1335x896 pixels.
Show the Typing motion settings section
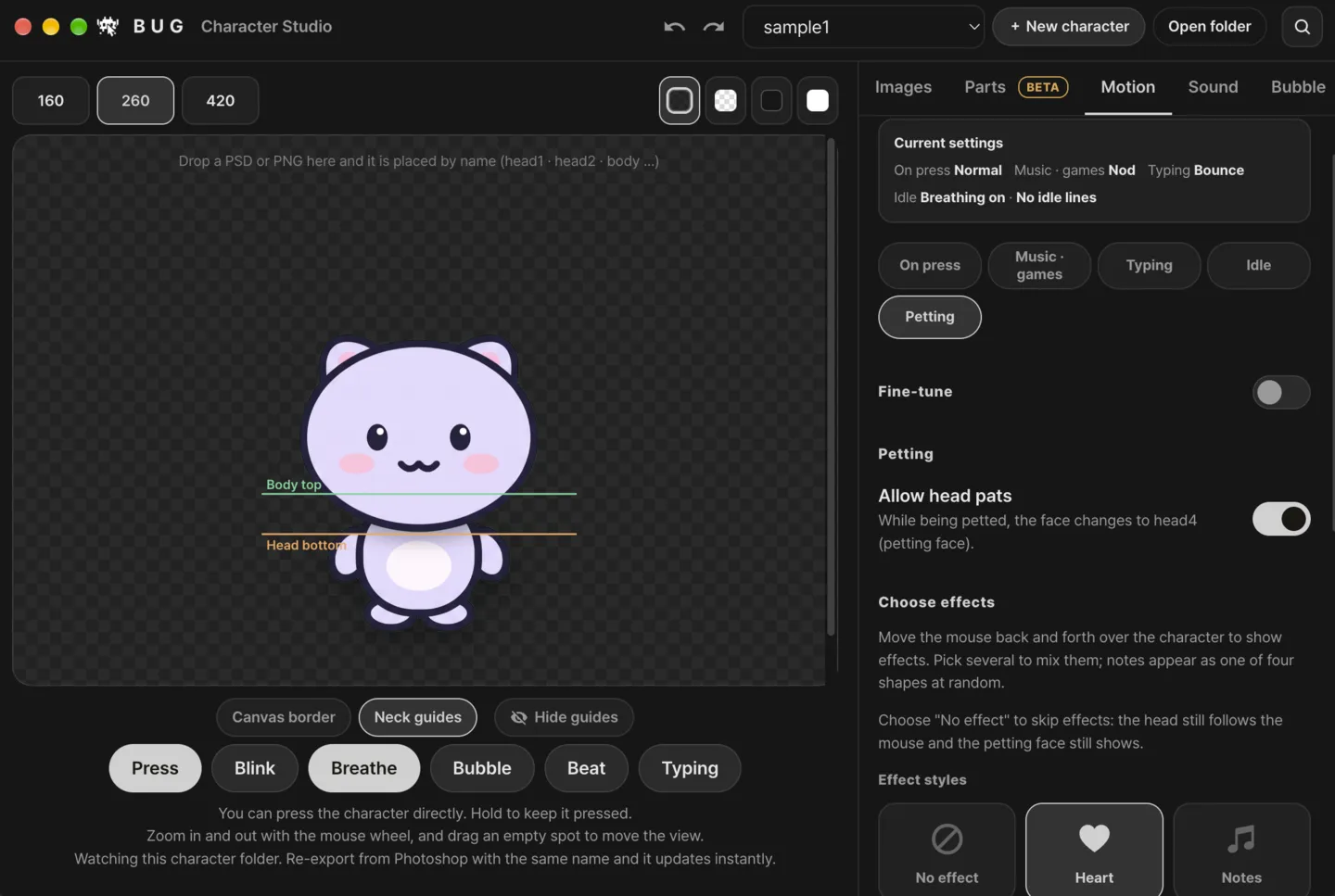1150,265
